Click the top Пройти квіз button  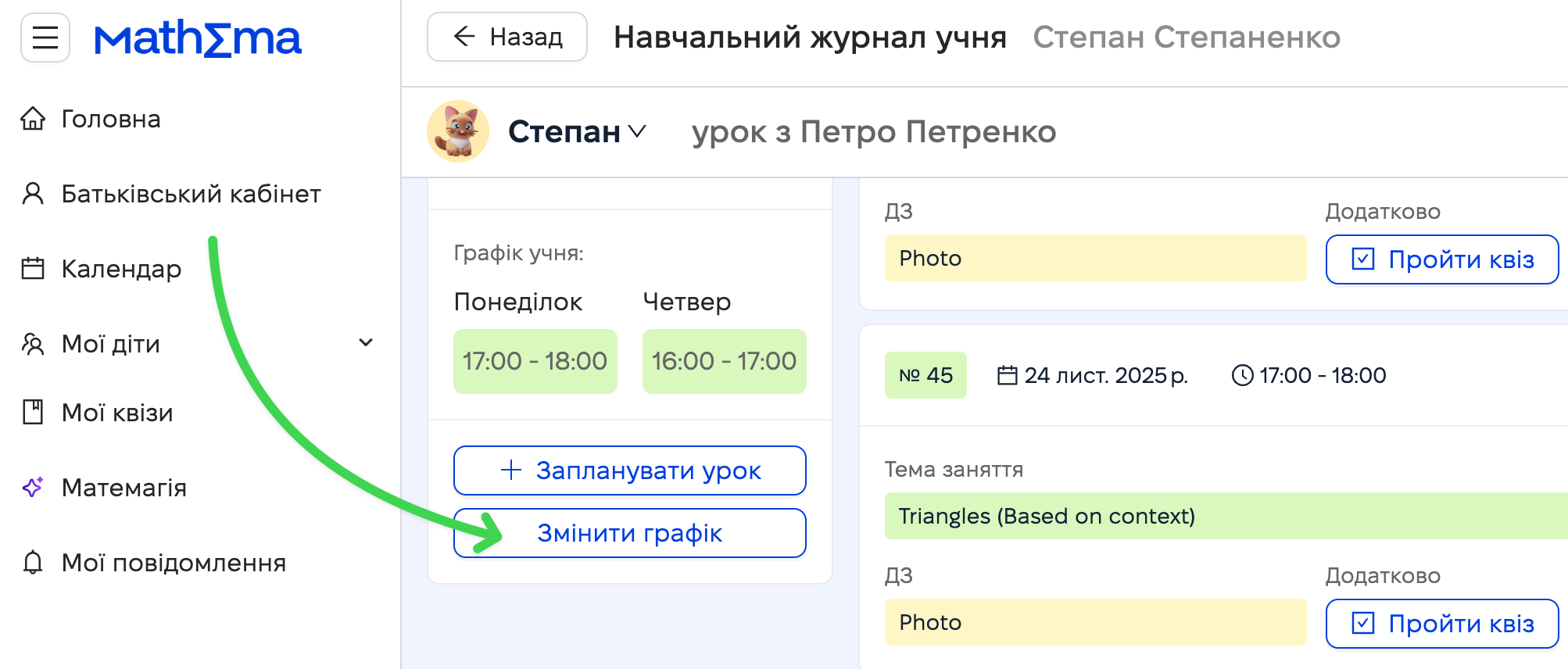(x=1442, y=259)
